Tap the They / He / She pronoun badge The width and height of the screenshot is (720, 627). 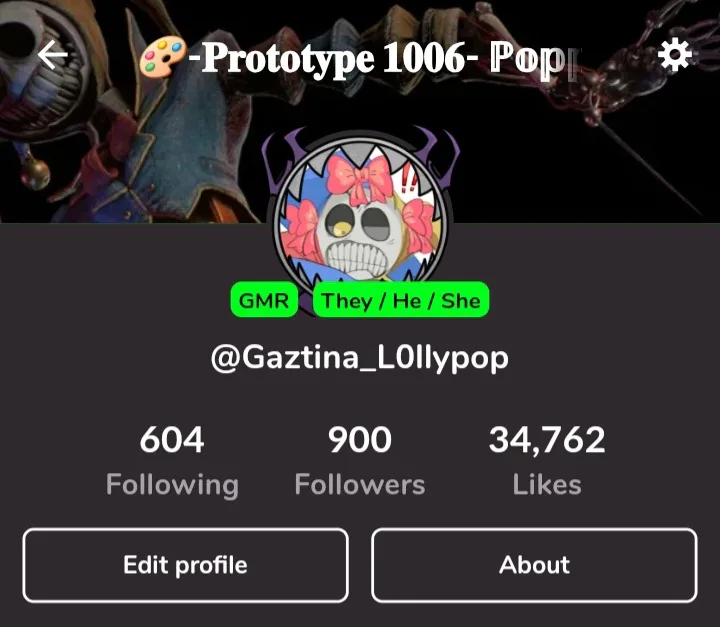tap(401, 300)
